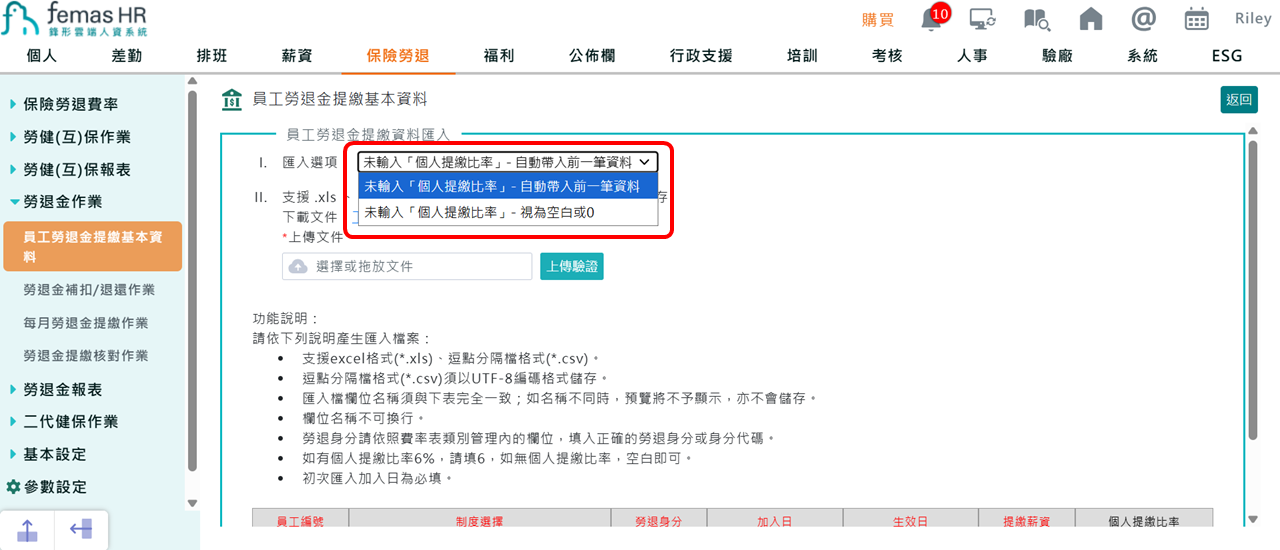Viewport: 1280px width, 550px height.
Task: Open 每月勞退金提繳作業
Action: click(x=86, y=323)
